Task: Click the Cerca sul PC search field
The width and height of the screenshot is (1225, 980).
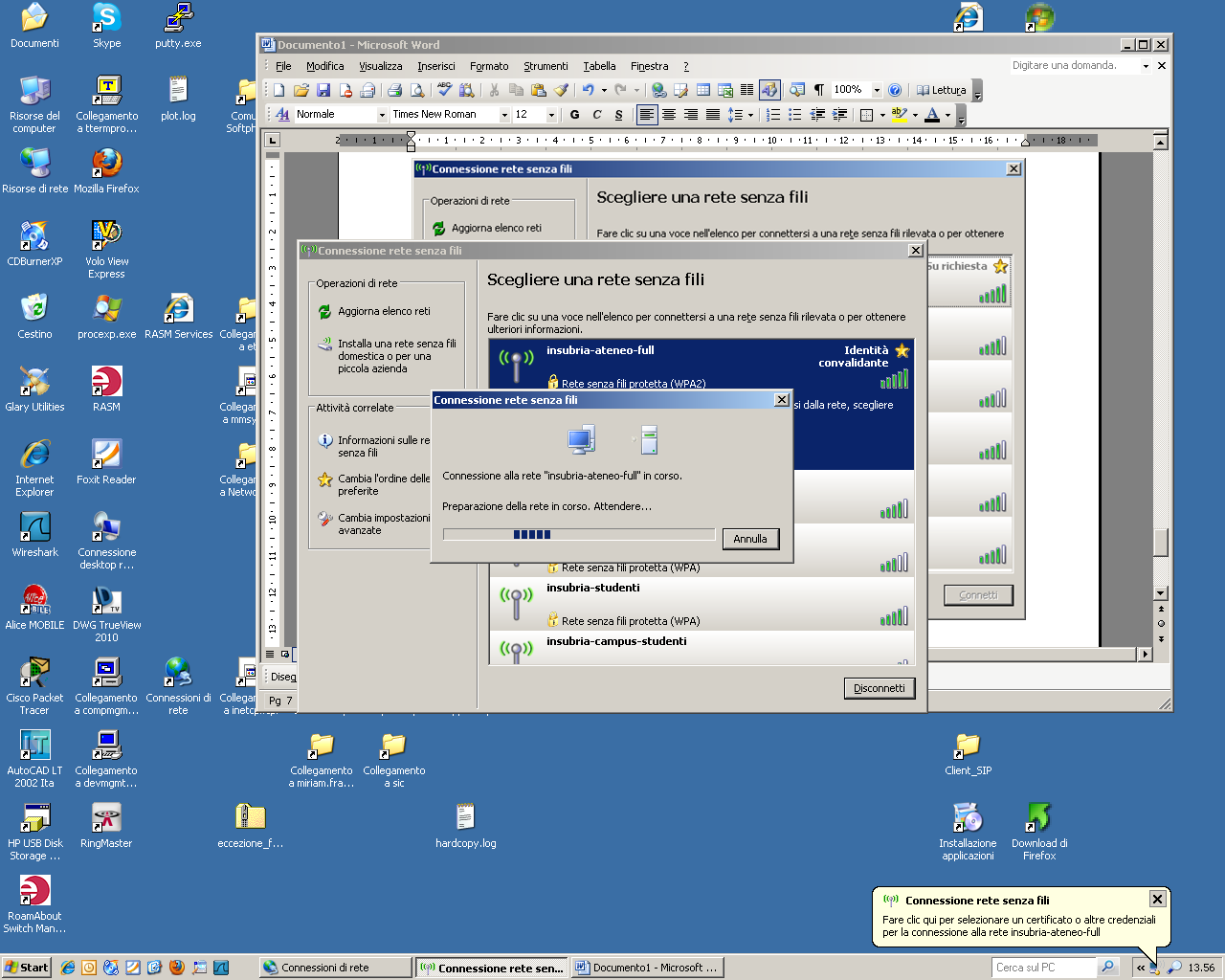Action: click(x=1044, y=968)
